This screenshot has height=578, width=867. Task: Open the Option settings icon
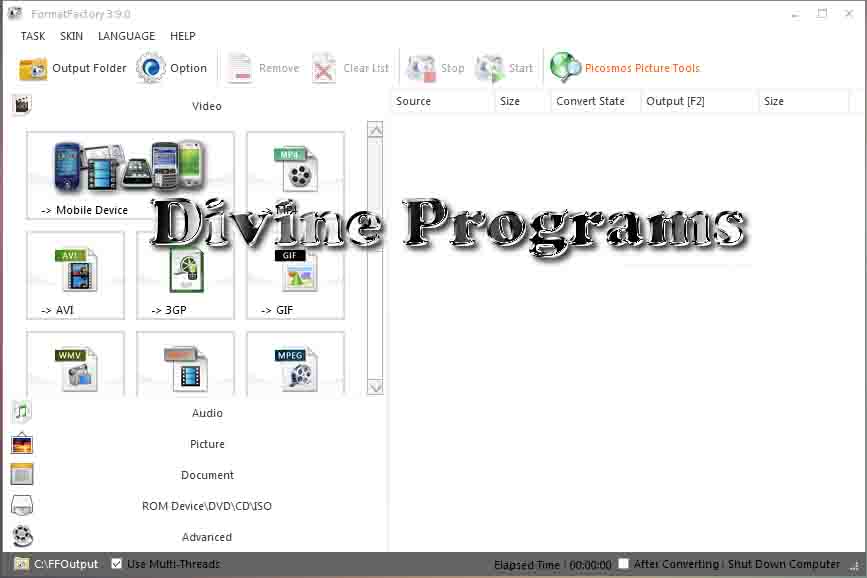coord(150,68)
